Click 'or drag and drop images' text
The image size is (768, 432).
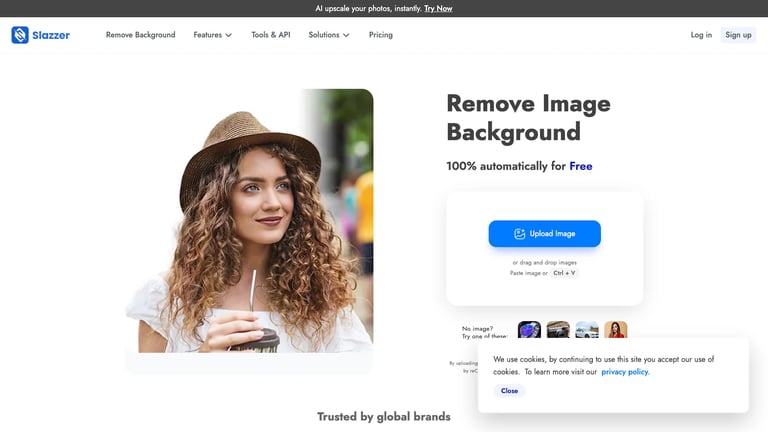click(x=544, y=263)
